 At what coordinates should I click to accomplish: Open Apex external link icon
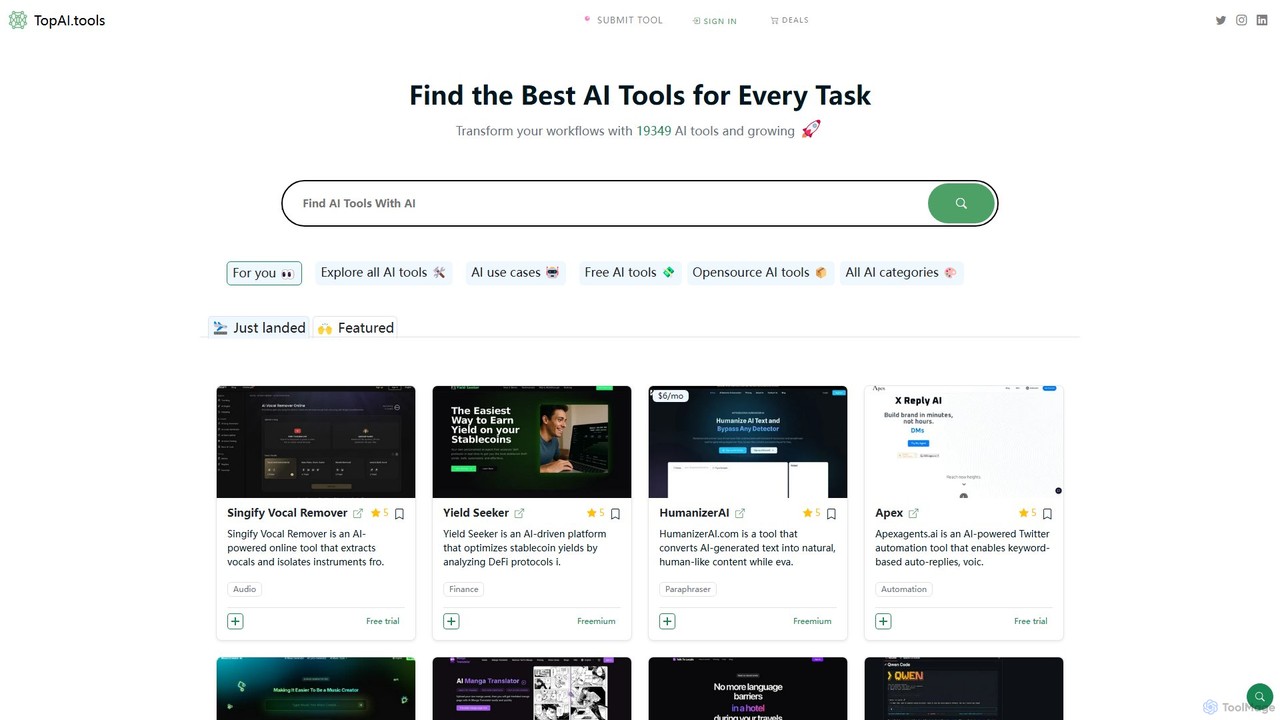pyautogui.click(x=913, y=514)
